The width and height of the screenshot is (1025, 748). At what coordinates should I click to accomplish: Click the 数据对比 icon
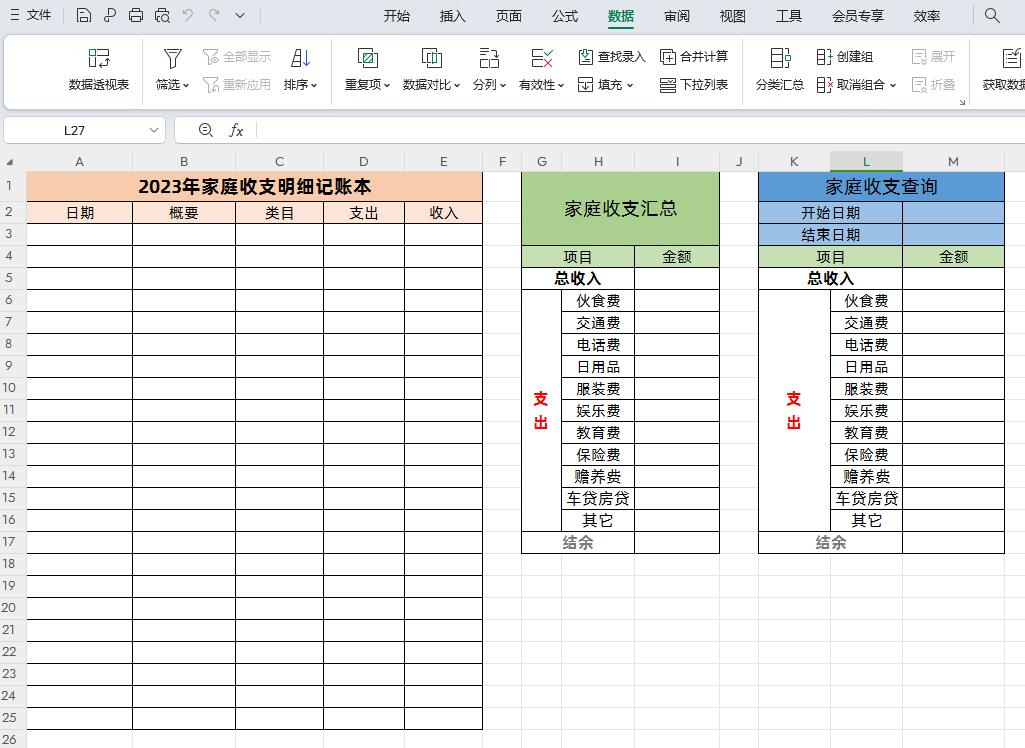(431, 58)
